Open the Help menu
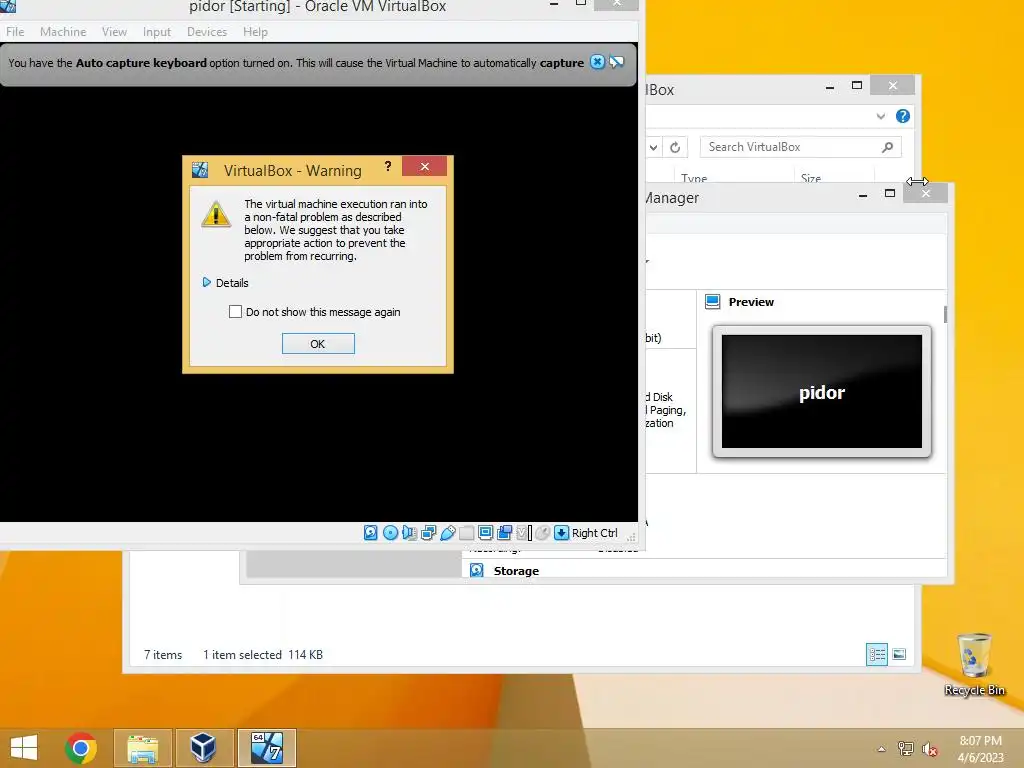Image resolution: width=1024 pixels, height=768 pixels. pyautogui.click(x=255, y=31)
